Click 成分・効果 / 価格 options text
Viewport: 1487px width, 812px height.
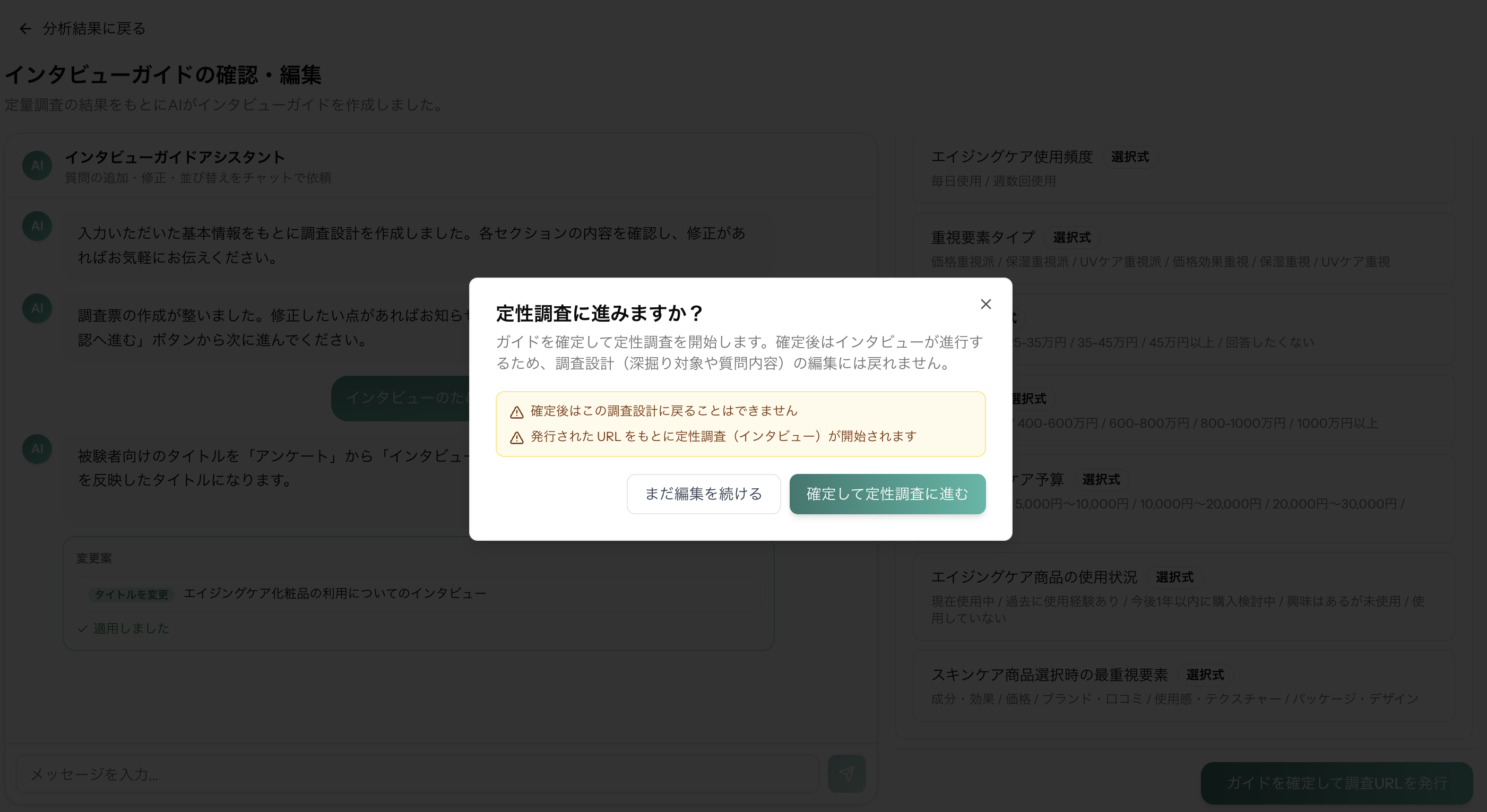tap(1174, 699)
